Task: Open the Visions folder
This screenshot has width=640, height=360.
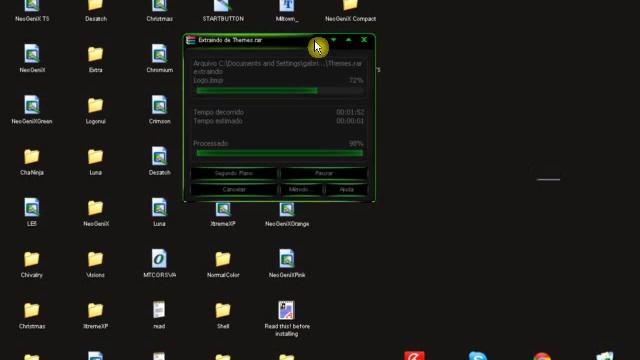Action: pos(96,259)
